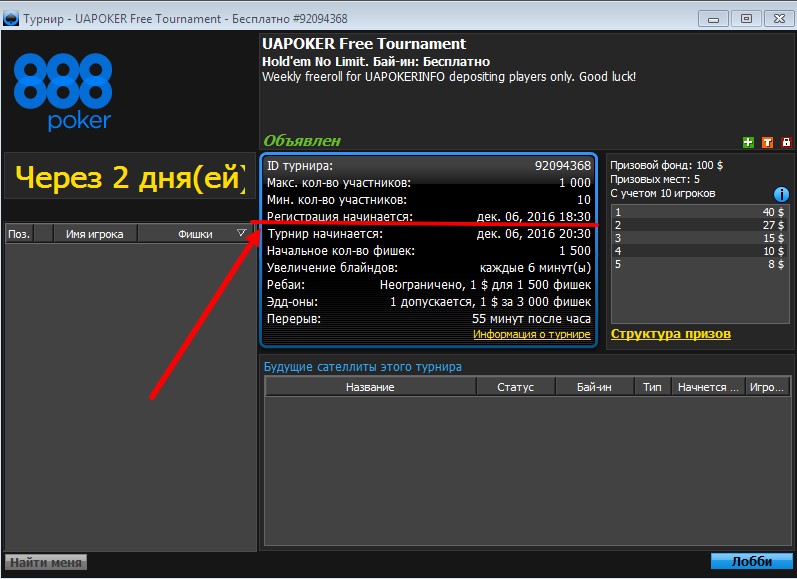Viewport: 797px width, 579px height.
Task: Click the Ребаи row
Action: tap(428, 285)
